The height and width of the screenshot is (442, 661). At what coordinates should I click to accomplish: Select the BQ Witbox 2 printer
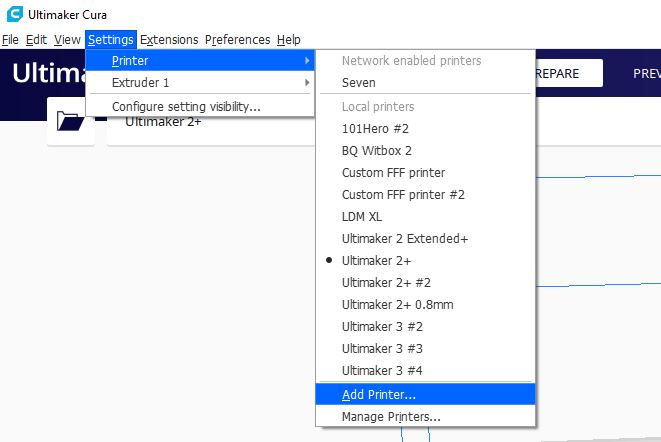click(377, 151)
